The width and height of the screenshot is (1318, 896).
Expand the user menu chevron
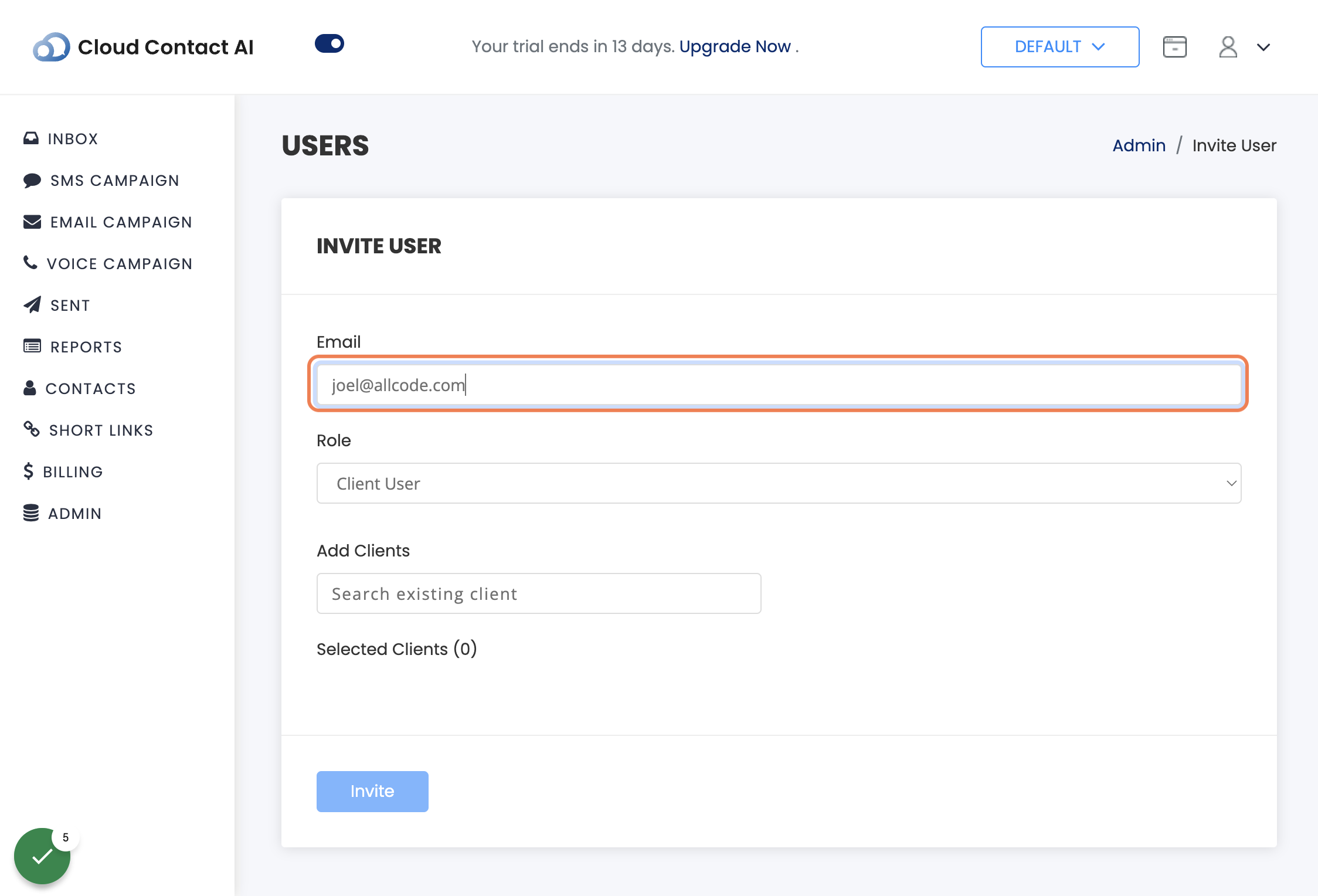(x=1263, y=47)
